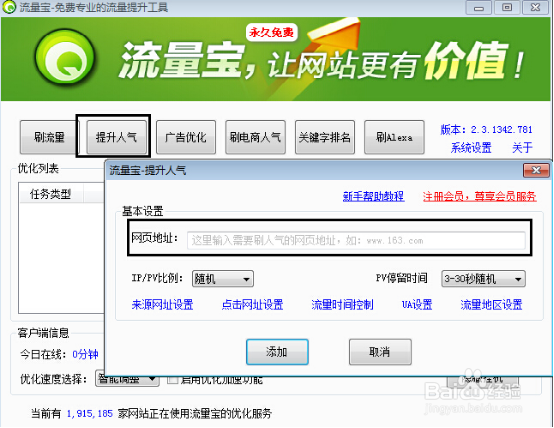The image size is (554, 428).
Task: Click the 1,915,185 site count number
Action: click(90, 414)
